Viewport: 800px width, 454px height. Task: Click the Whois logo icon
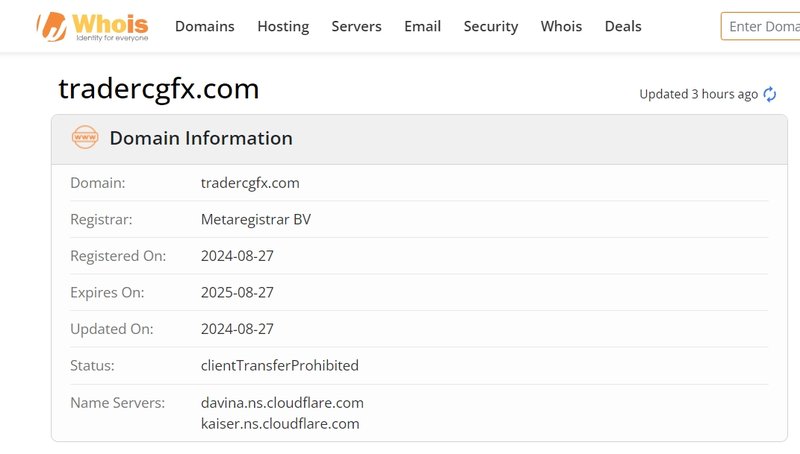tap(51, 26)
